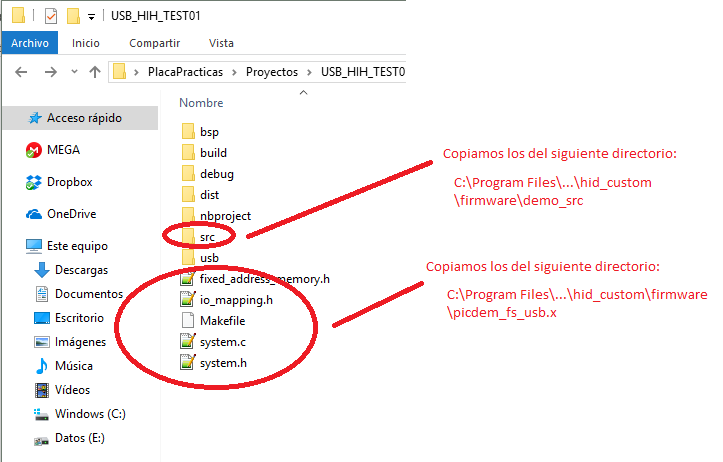This screenshot has height=462, width=723.
Task: Open recent locations dropdown arrow
Action: [74, 71]
